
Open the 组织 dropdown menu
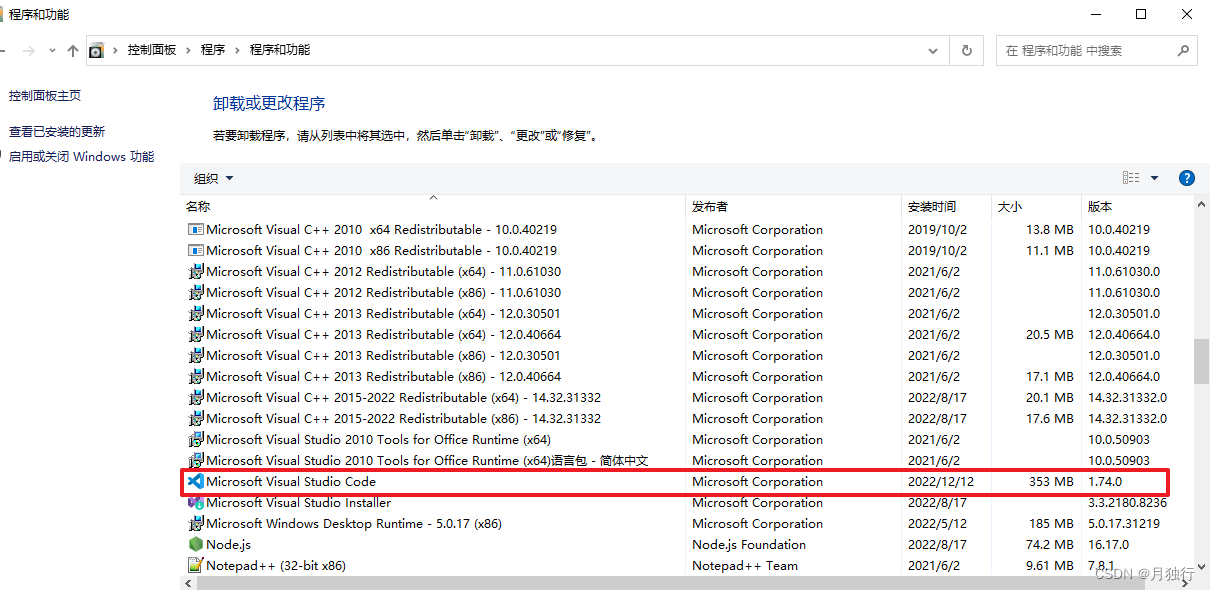pos(213,178)
